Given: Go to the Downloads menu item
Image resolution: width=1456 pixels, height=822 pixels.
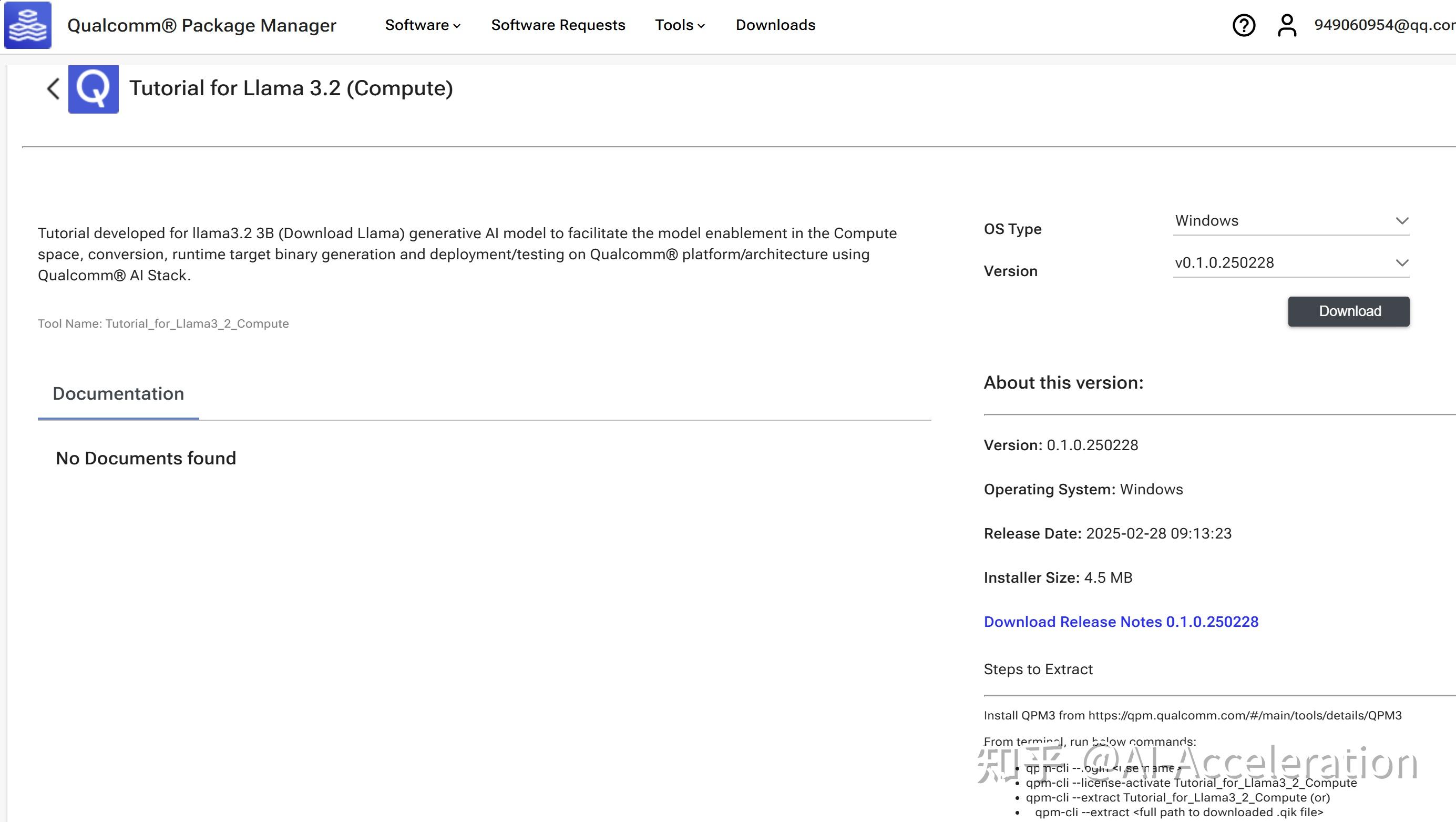Looking at the screenshot, I should coord(775,25).
